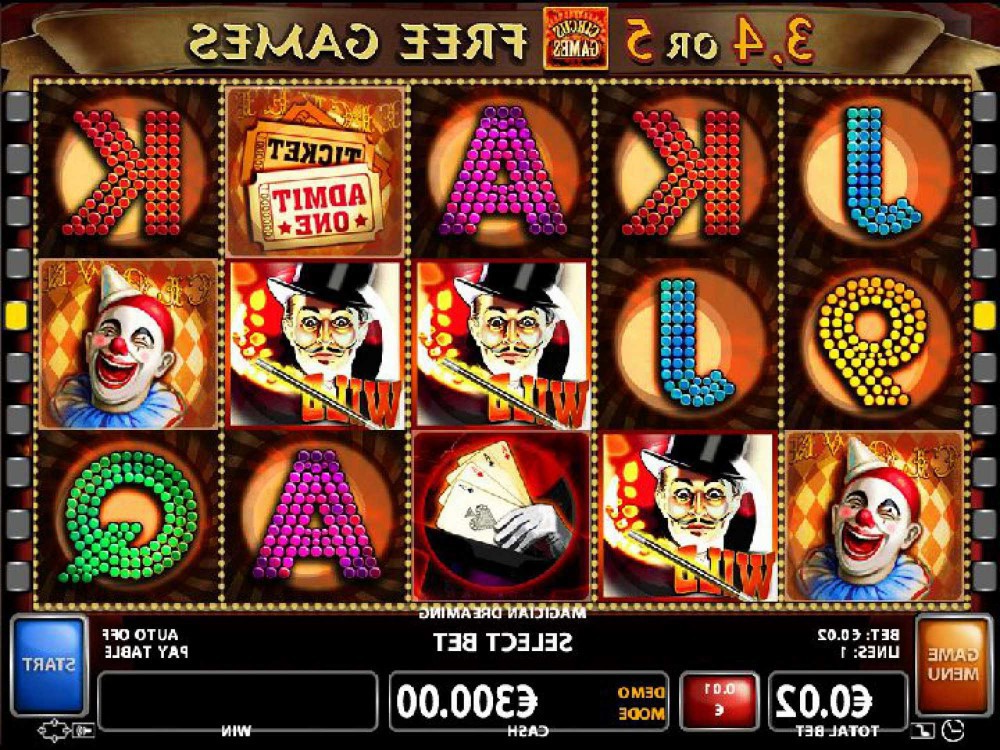The width and height of the screenshot is (1000, 750).
Task: Toggle the AUTO OFF autoplay label
Action: tap(140, 635)
